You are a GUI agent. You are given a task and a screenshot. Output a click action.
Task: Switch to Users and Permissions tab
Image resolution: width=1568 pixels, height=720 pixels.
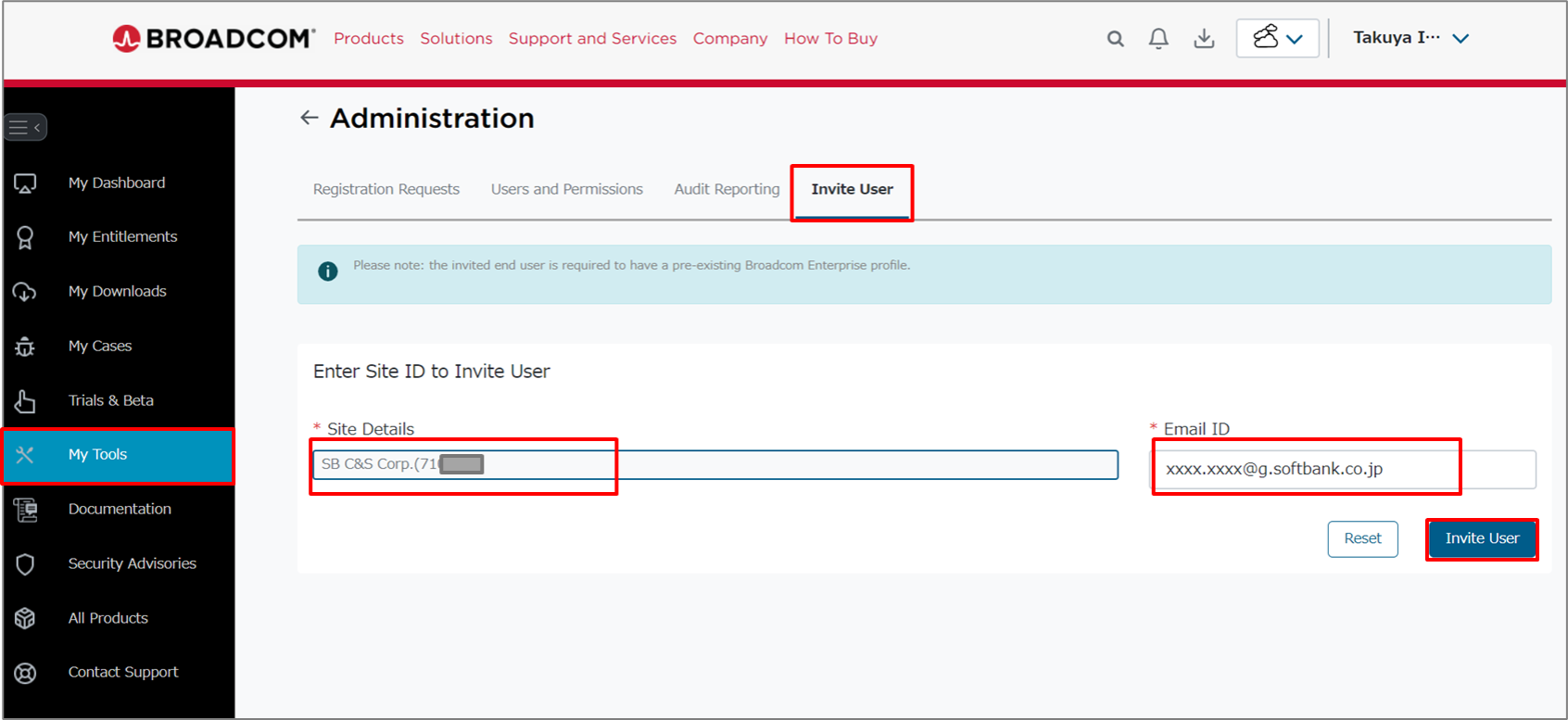pos(567,189)
